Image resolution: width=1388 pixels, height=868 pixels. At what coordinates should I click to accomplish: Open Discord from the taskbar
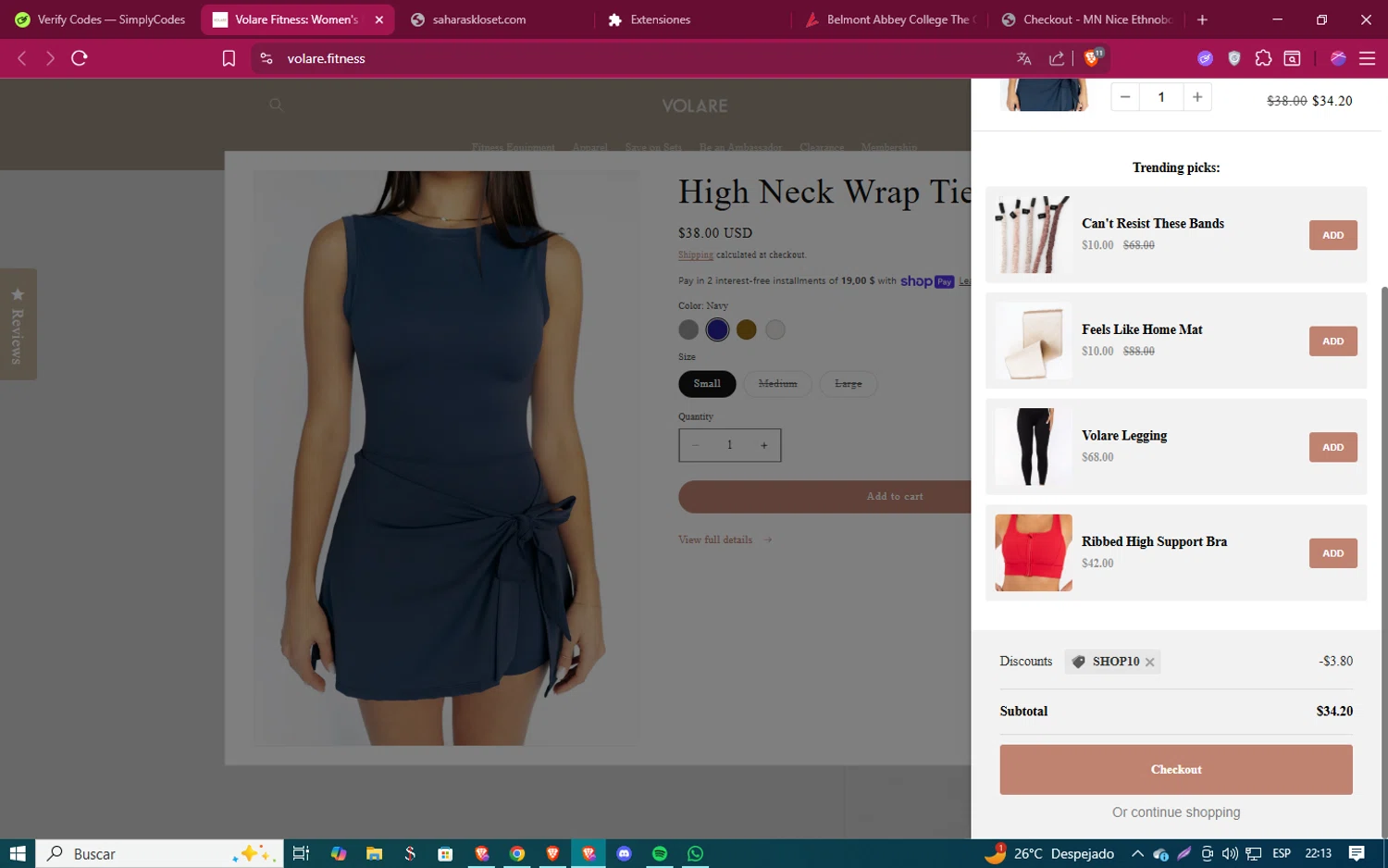coord(624,853)
